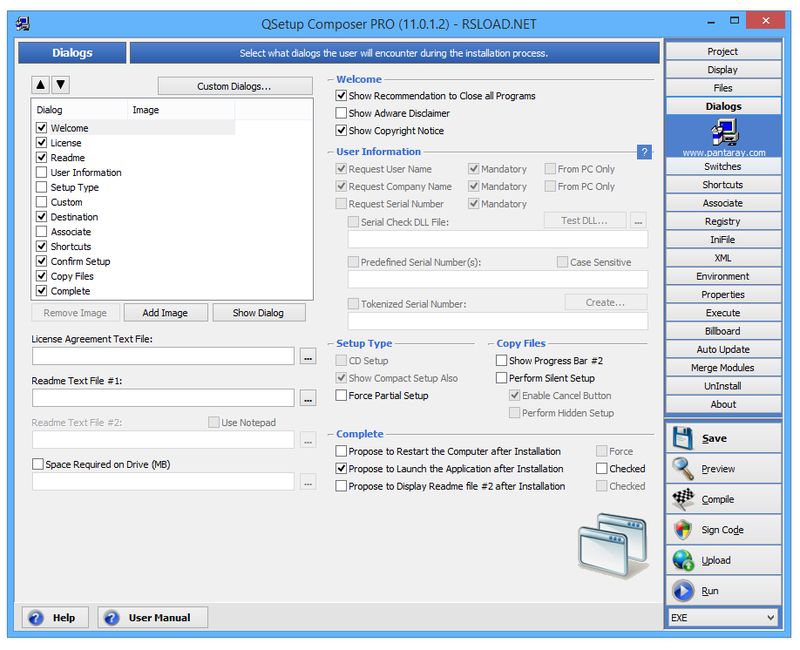Open the Project section

723,52
